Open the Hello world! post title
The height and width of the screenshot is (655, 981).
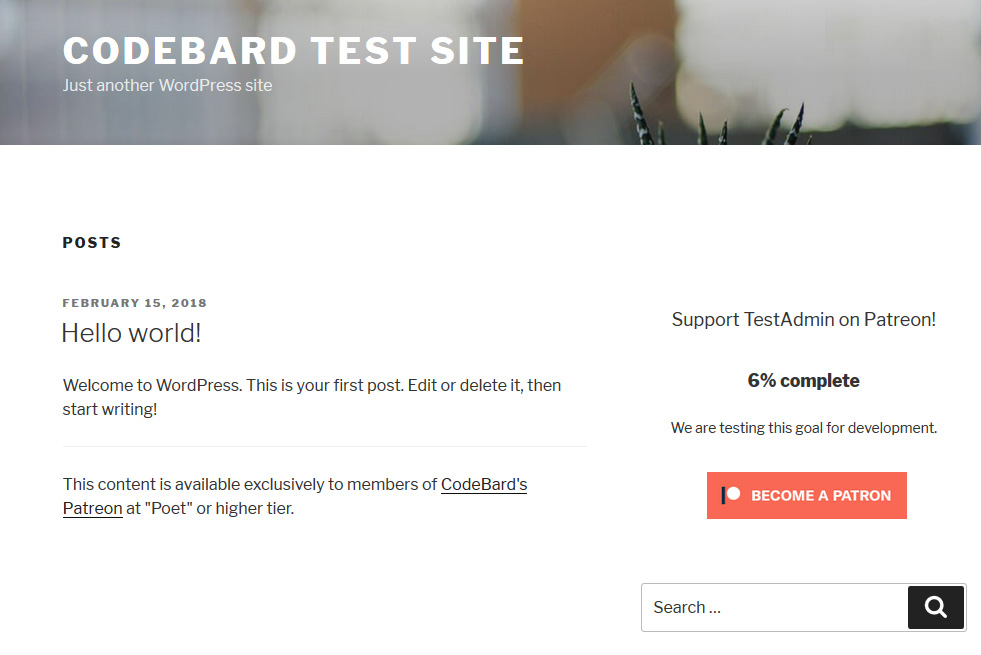tap(131, 333)
